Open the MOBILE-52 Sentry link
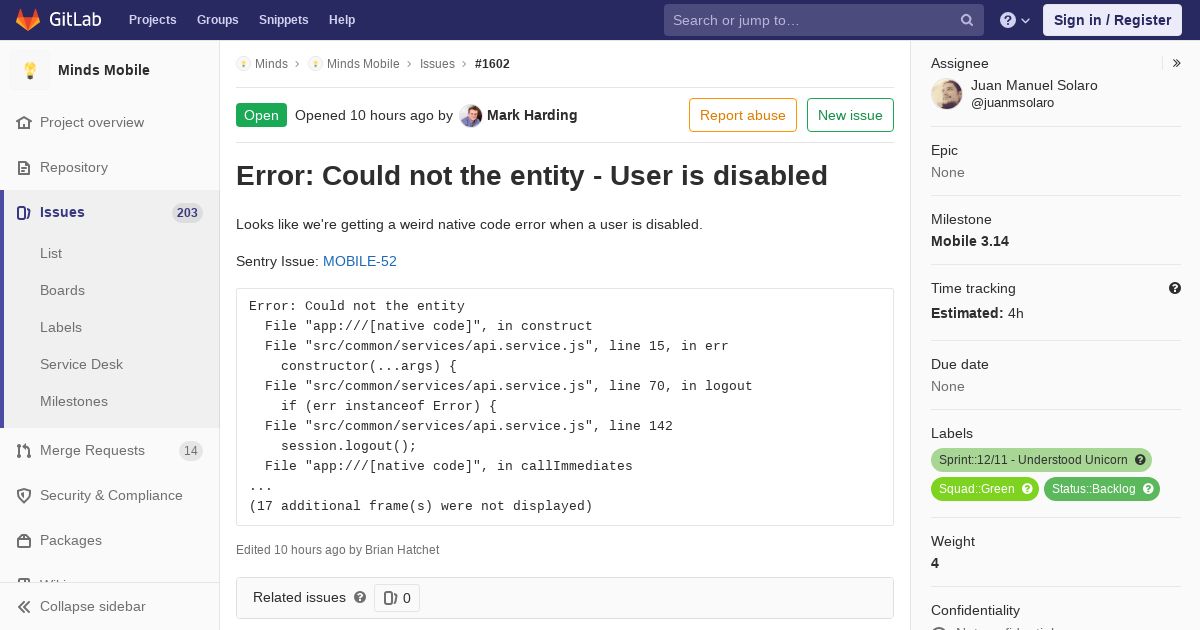The height and width of the screenshot is (630, 1200). (x=360, y=261)
